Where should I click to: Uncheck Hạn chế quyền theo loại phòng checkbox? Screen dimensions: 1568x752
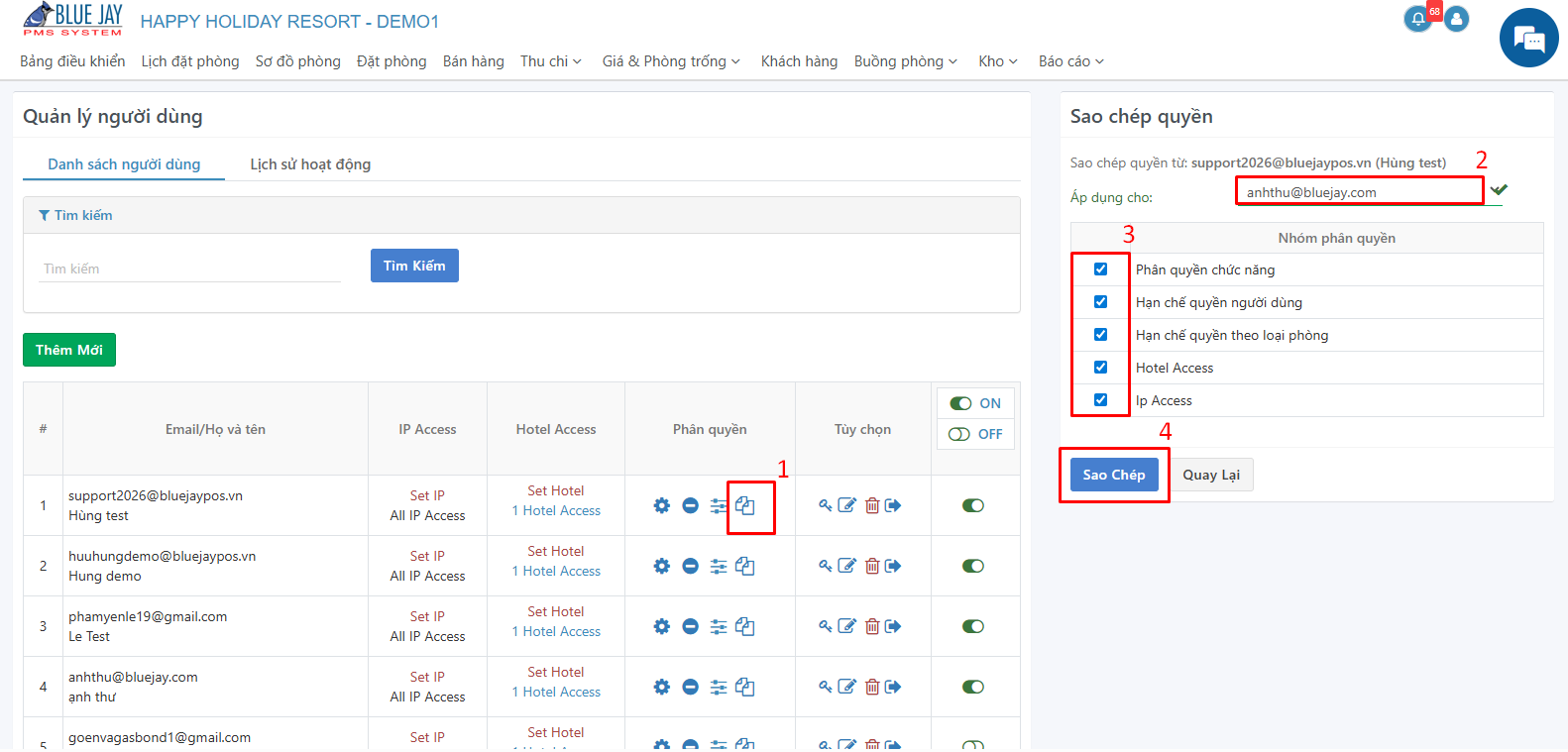pos(1100,335)
